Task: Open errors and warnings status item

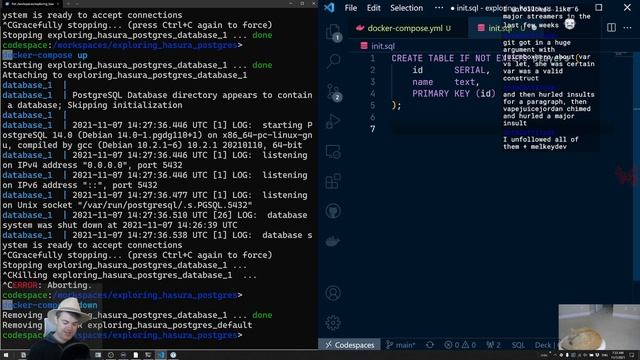Action: coord(460,345)
